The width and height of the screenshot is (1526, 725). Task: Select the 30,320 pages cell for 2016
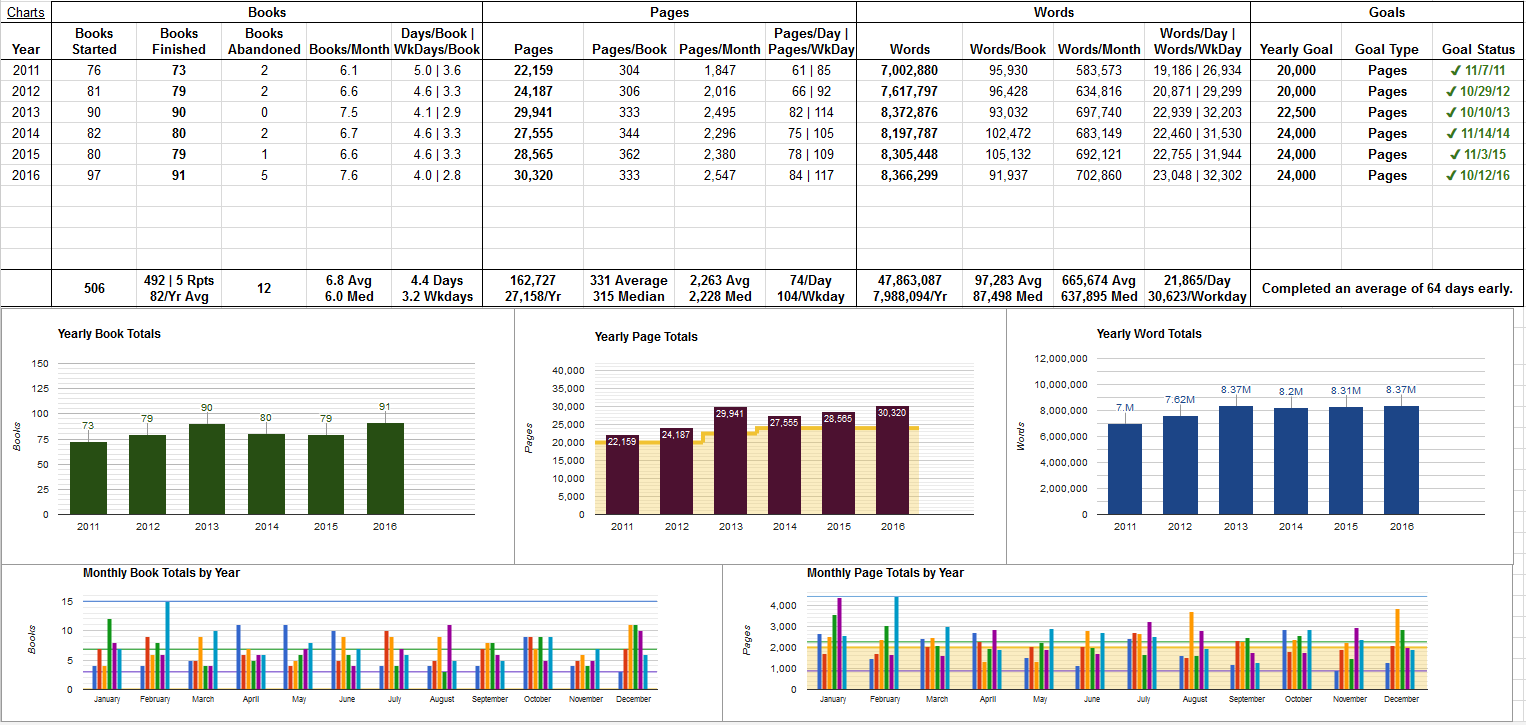pyautogui.click(x=533, y=175)
